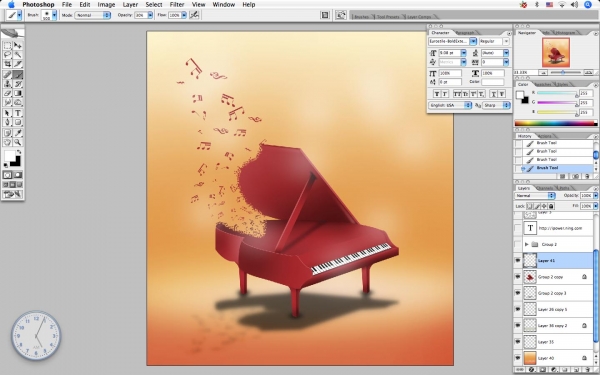
Task: Open layer blend mode Normal dropdown
Action: [x=535, y=196]
